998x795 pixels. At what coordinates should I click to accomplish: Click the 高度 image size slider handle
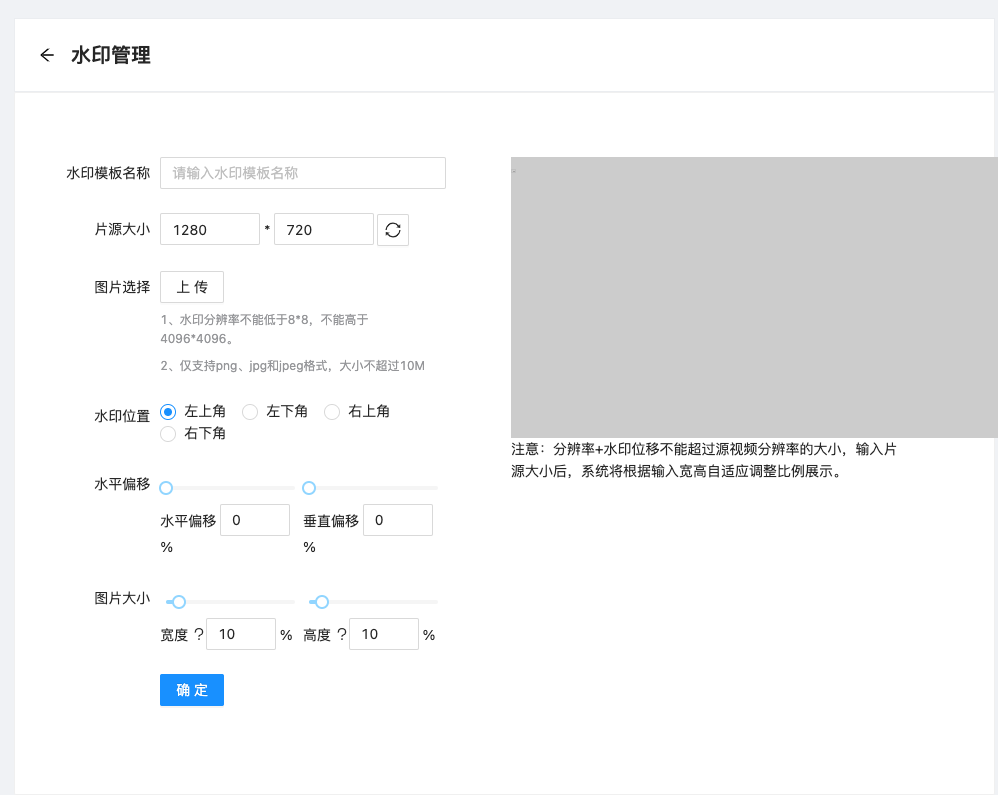point(321,602)
